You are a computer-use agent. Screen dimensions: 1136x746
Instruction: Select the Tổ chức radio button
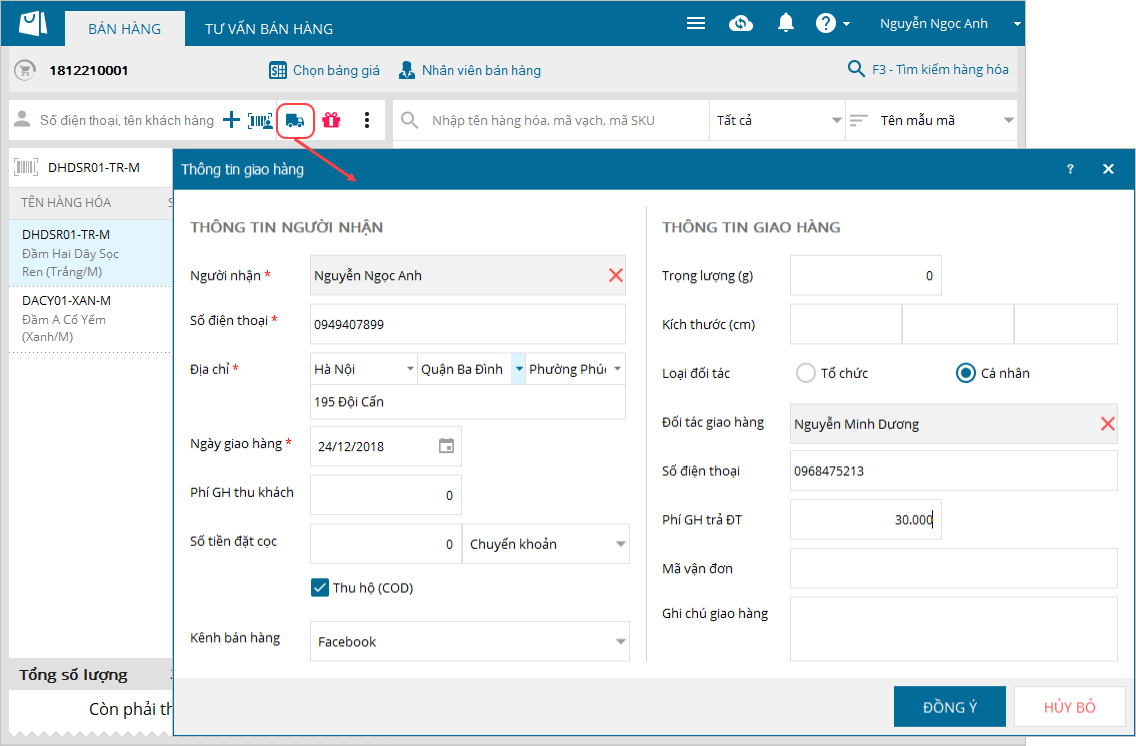(x=806, y=373)
